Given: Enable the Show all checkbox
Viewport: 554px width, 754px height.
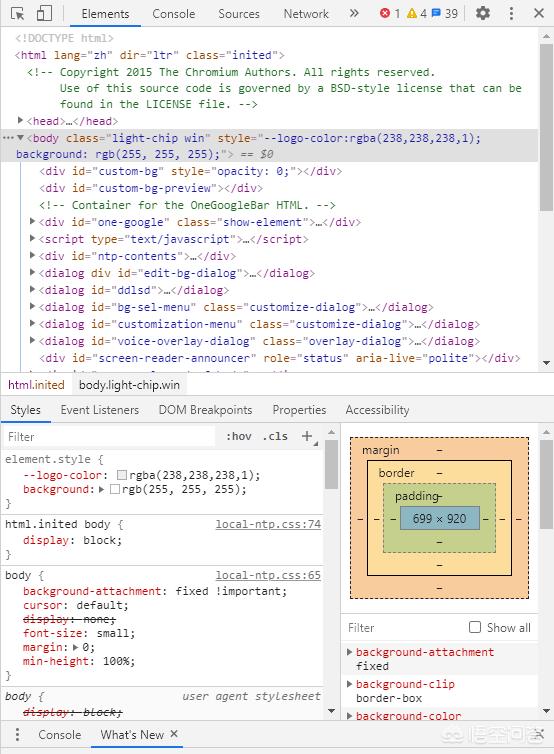Looking at the screenshot, I should (475, 627).
